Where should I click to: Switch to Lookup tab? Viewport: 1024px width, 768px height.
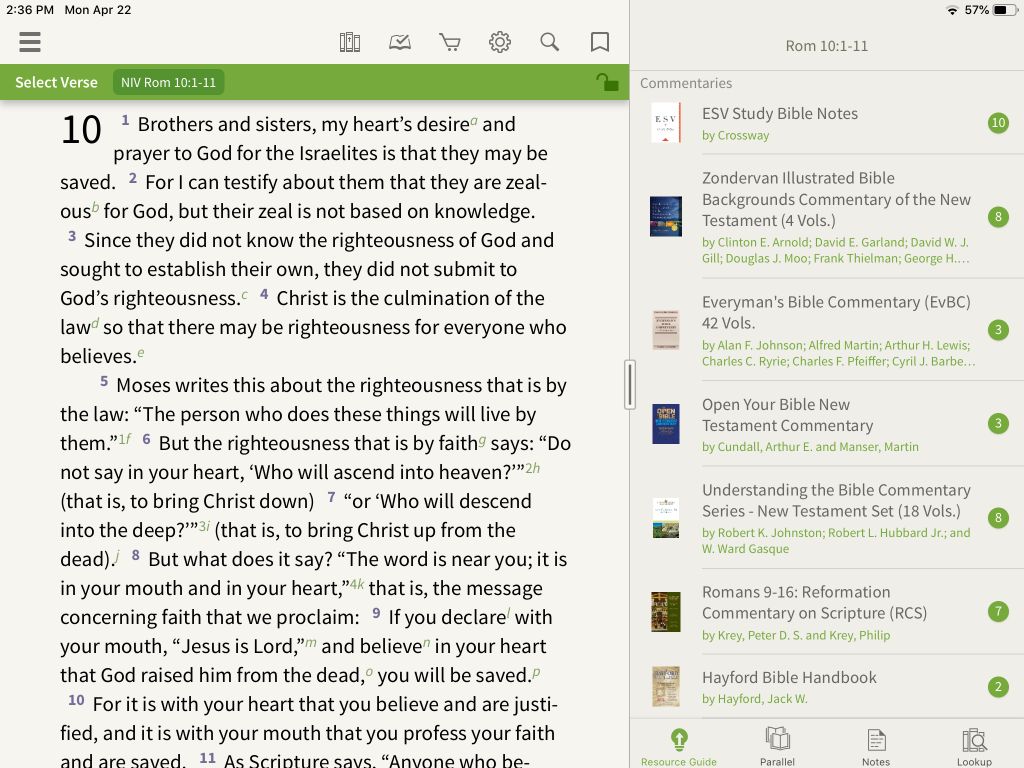point(974,746)
